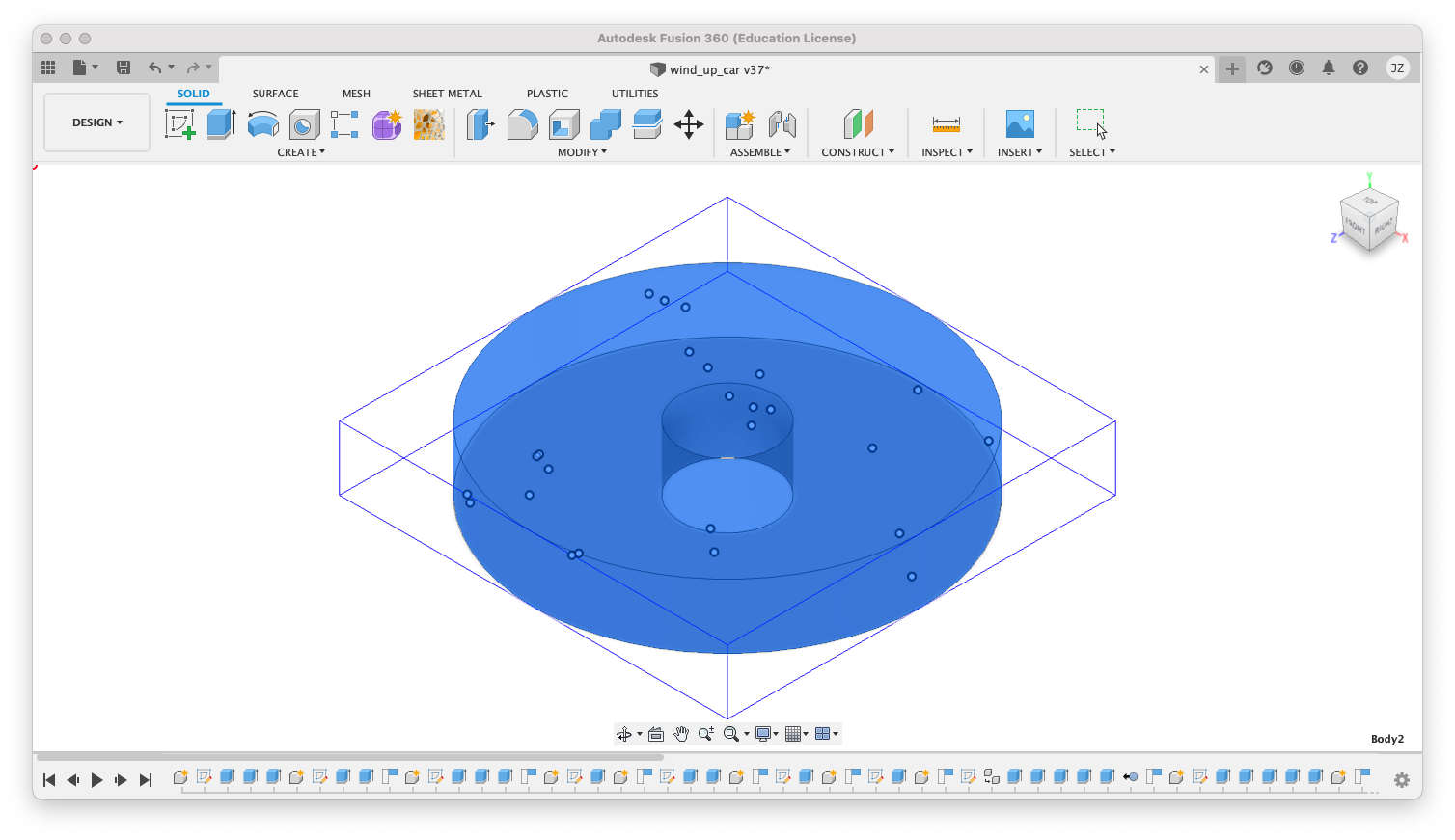Choose the Revolve tool
This screenshot has height=840, width=1455.
click(262, 124)
